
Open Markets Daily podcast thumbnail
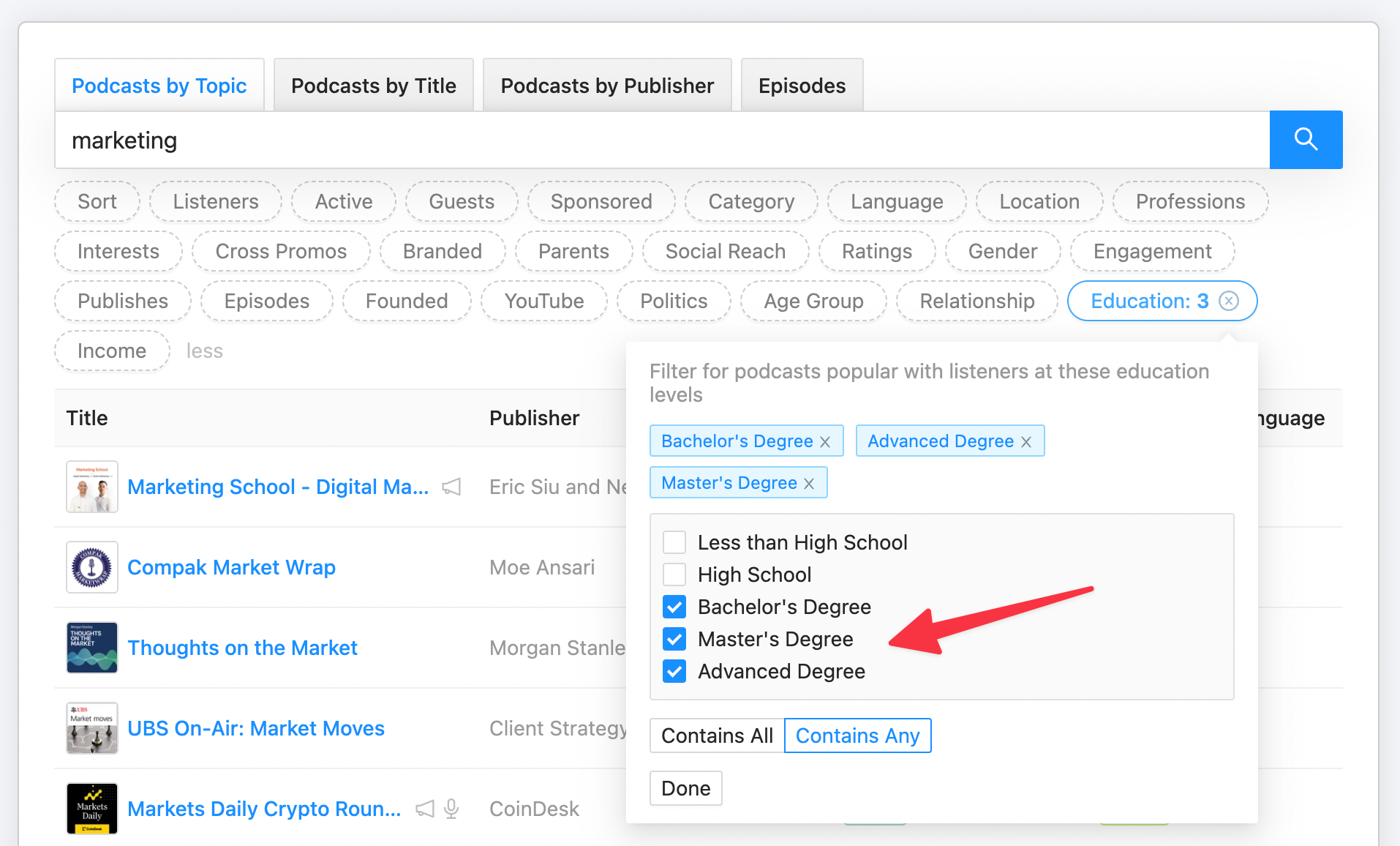(x=92, y=809)
